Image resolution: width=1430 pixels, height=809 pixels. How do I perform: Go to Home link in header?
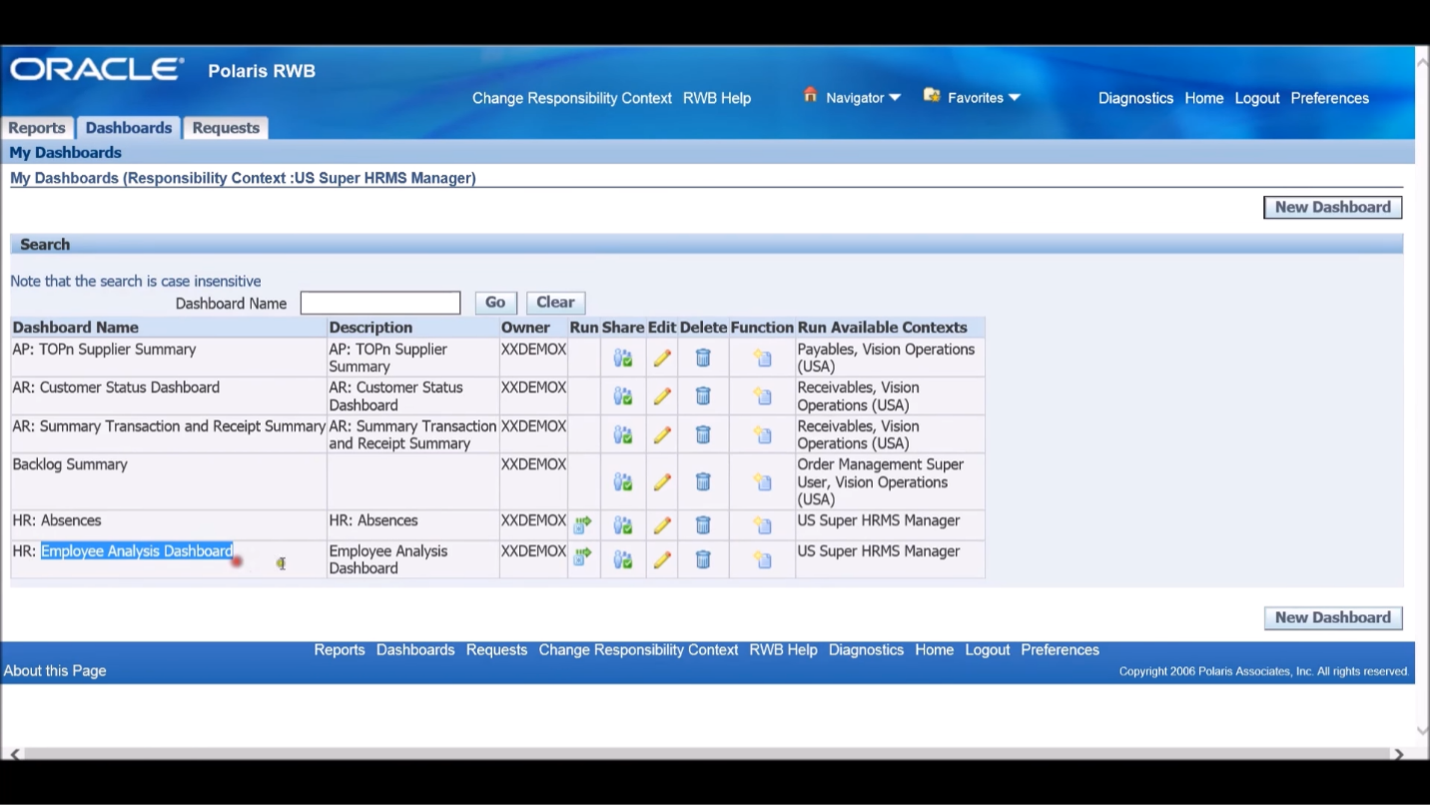point(1204,98)
